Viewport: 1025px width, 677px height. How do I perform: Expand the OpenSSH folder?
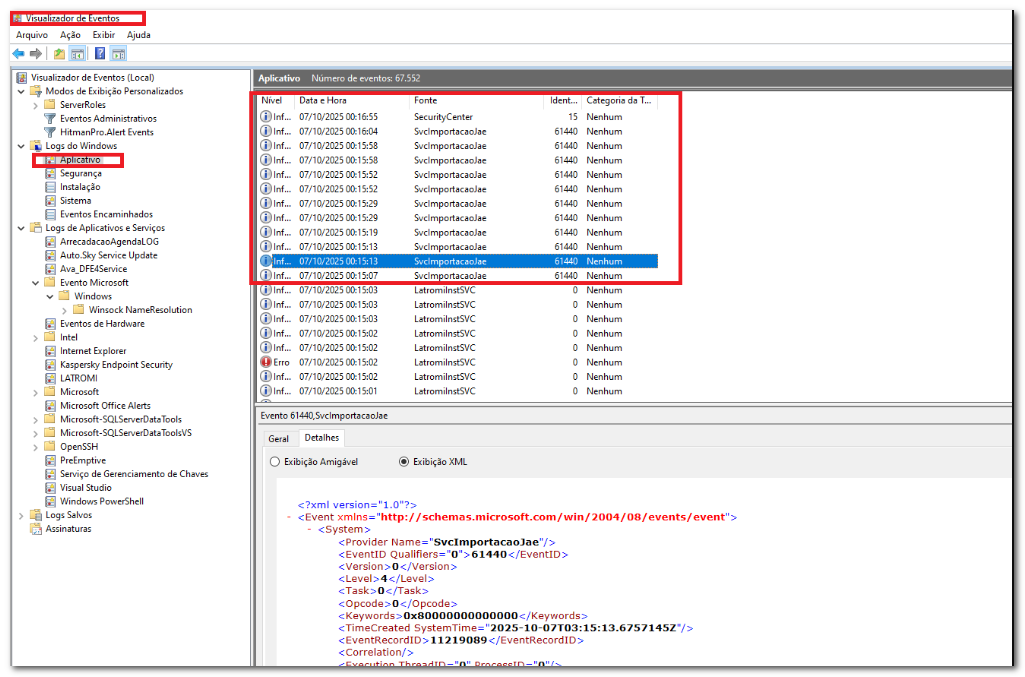coord(35,447)
